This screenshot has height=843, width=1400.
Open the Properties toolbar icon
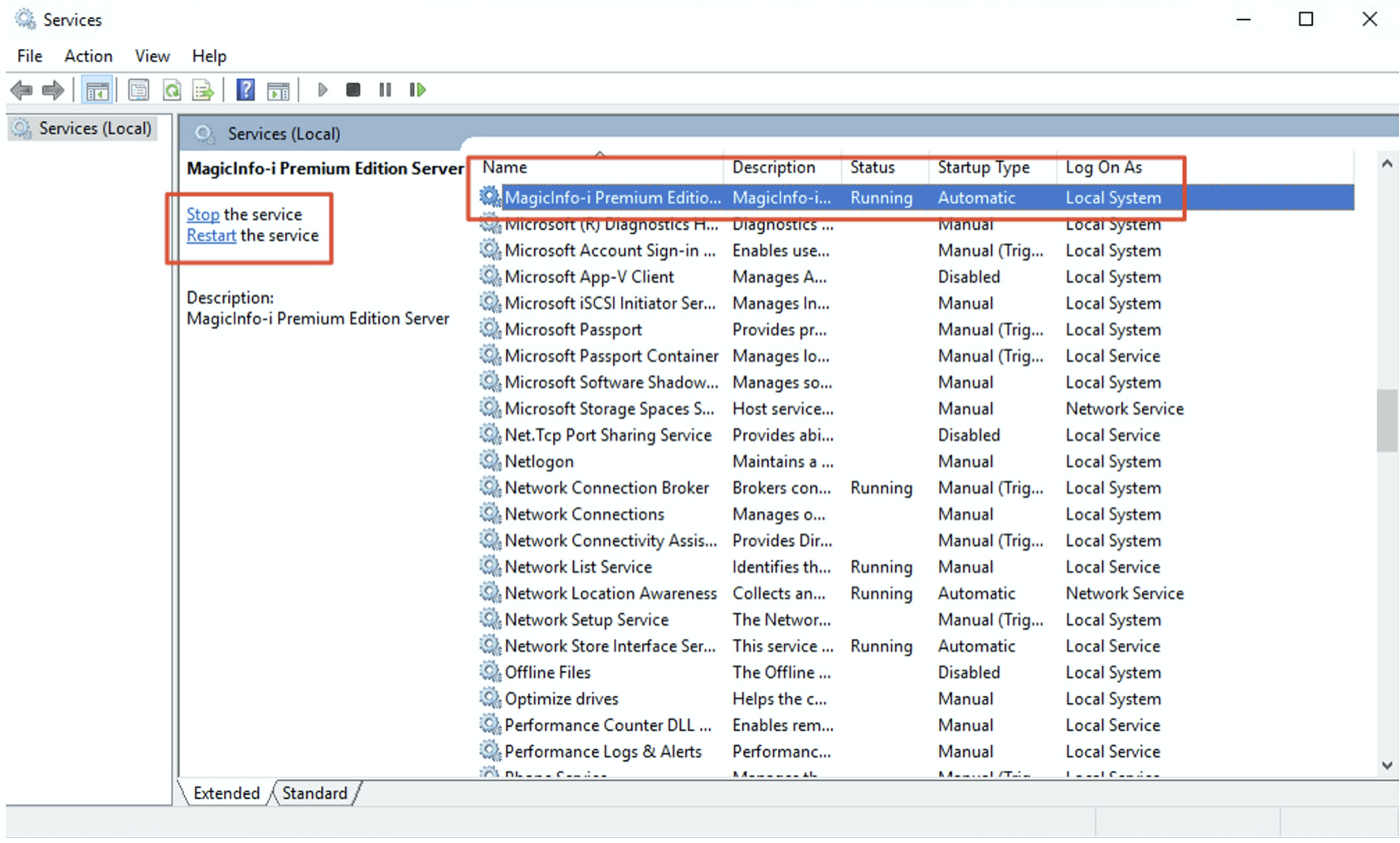139,90
